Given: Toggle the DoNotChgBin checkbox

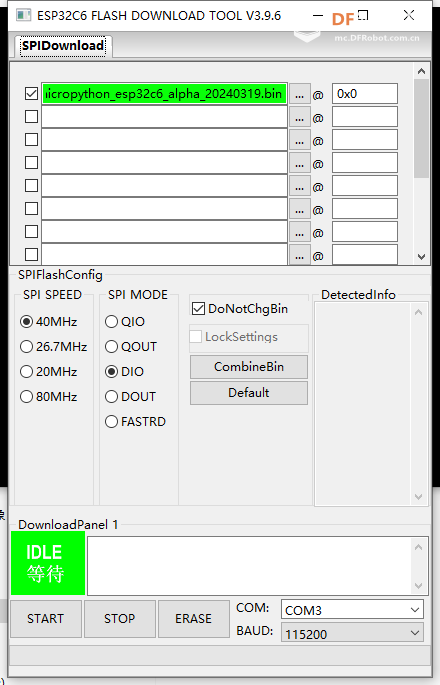Looking at the screenshot, I should 240,309.
